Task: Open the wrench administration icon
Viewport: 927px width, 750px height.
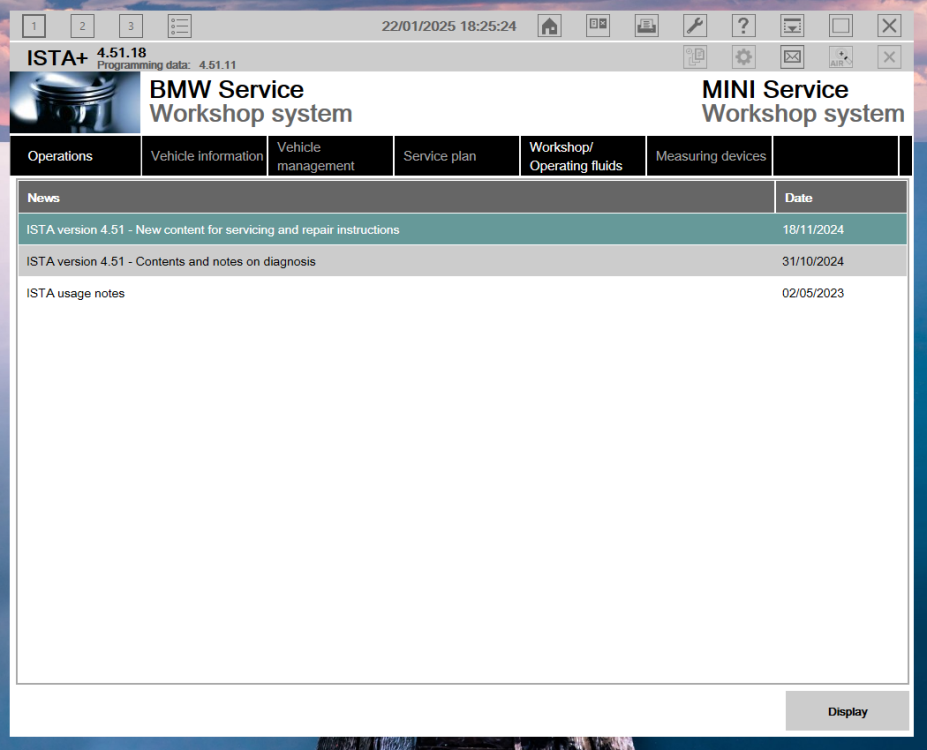Action: tap(695, 26)
